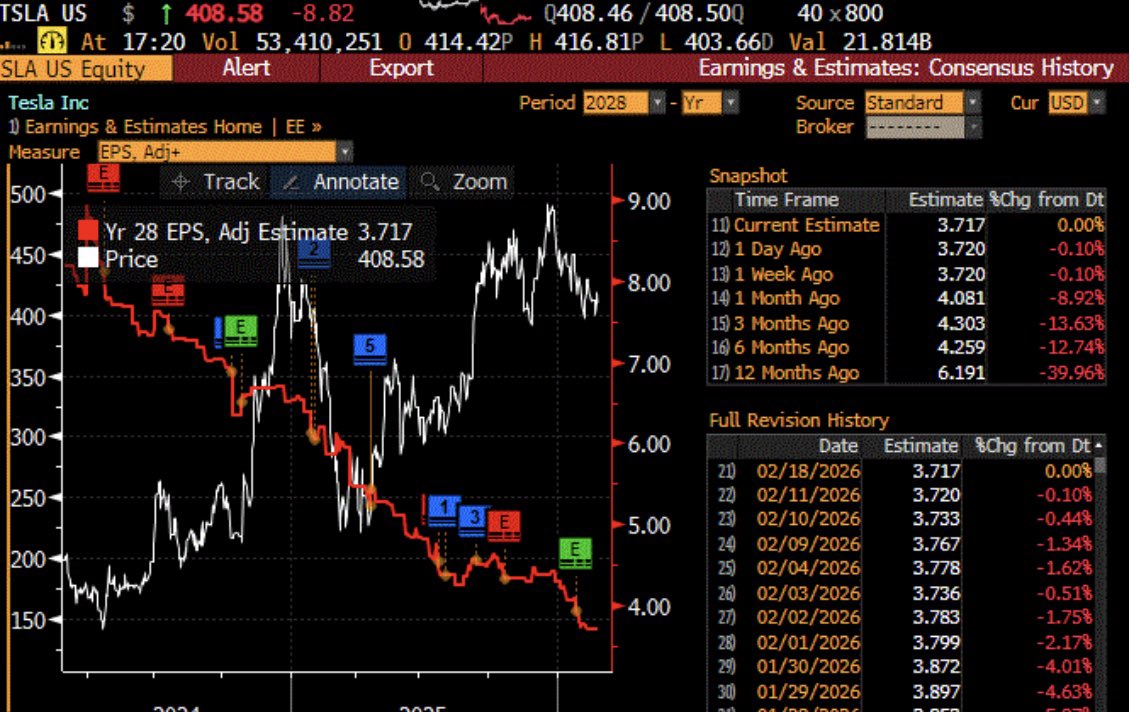Click the Snapshot section heading
The width and height of the screenshot is (1130, 712).
[x=748, y=176]
